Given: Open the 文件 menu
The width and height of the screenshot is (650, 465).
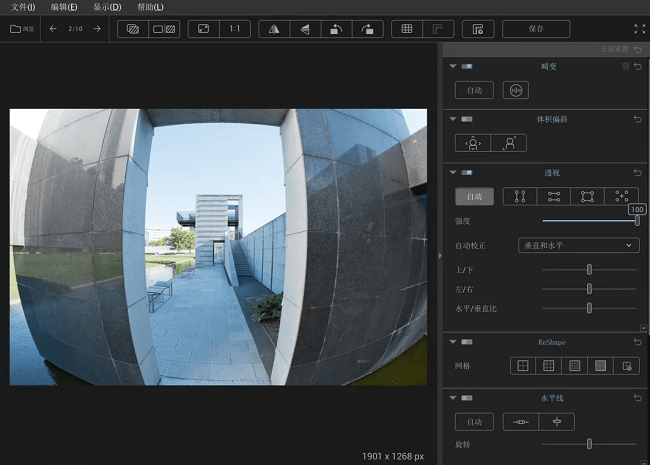Looking at the screenshot, I should (x=23, y=7).
